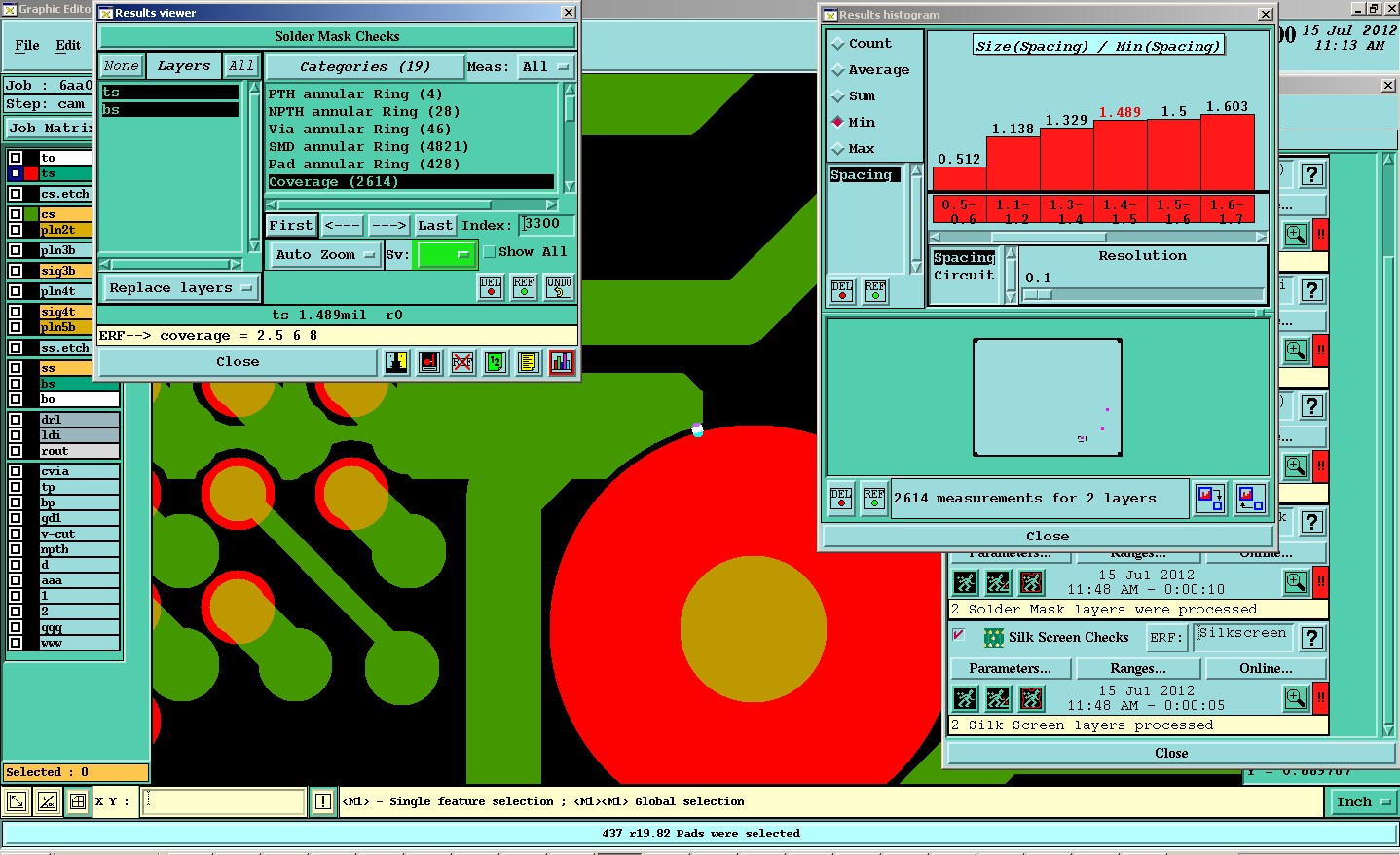Viewport: 1400px width, 855px height.
Task: Open Silk Screen Parameters... button
Action: point(1010,669)
